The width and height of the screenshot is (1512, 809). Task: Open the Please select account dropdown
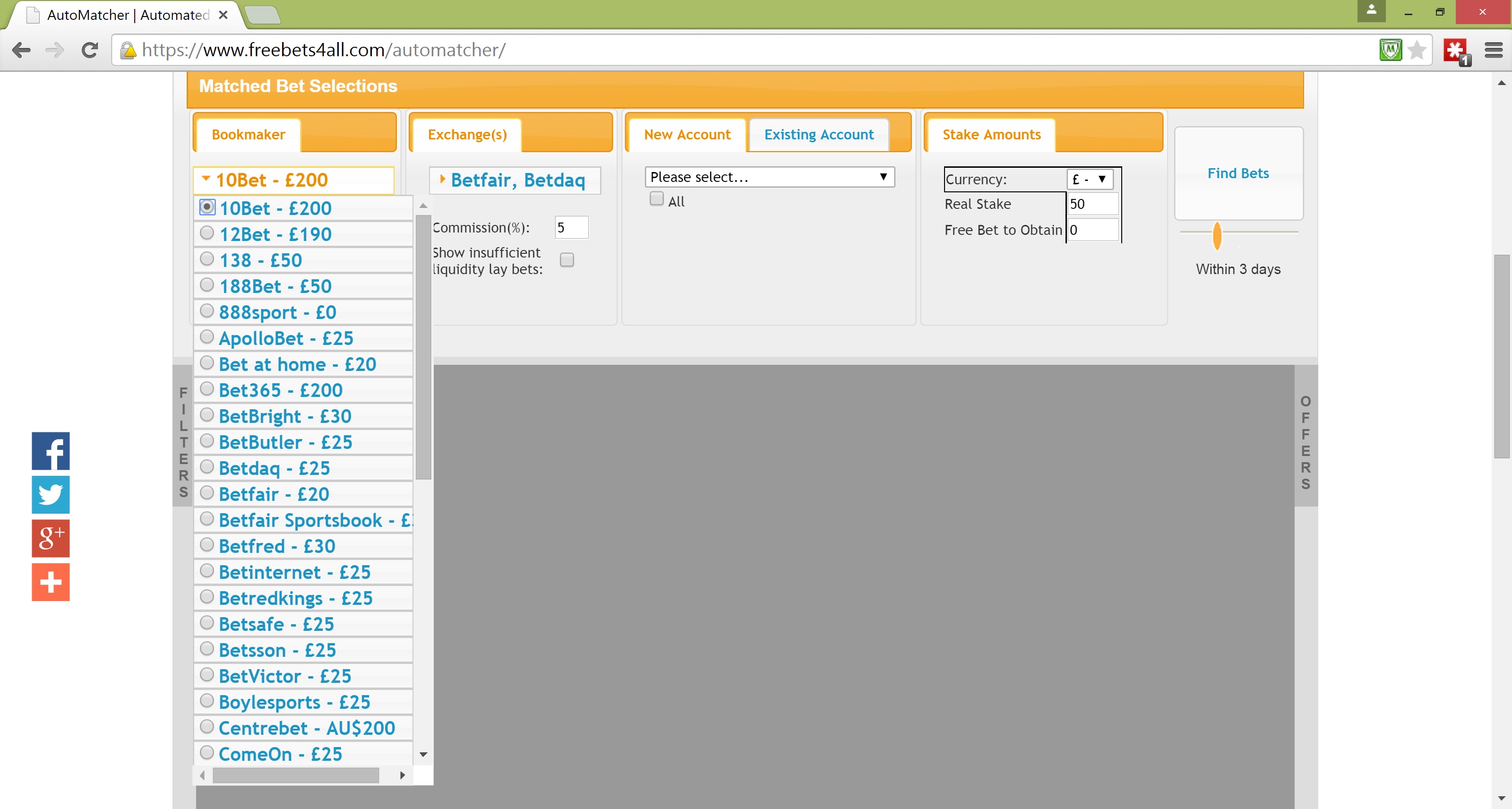[770, 177]
